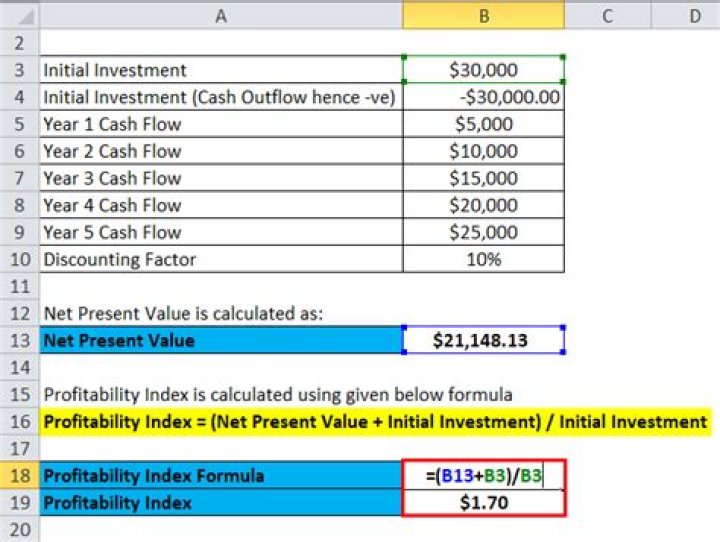Click the $25,000 cell
Image resolution: width=720 pixels, height=542 pixels.
coord(484,232)
